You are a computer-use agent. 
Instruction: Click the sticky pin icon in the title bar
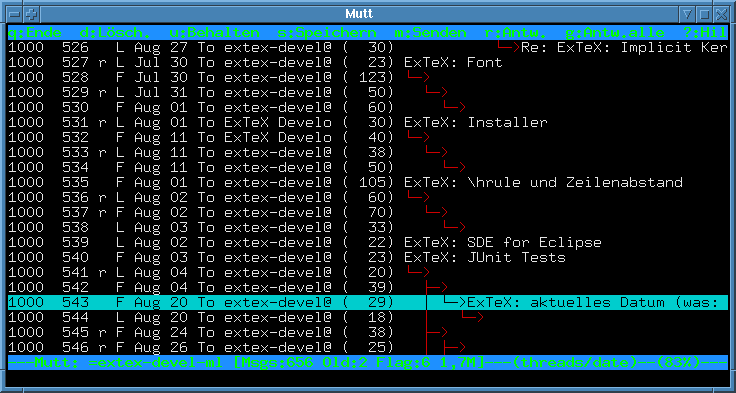(x=31, y=14)
